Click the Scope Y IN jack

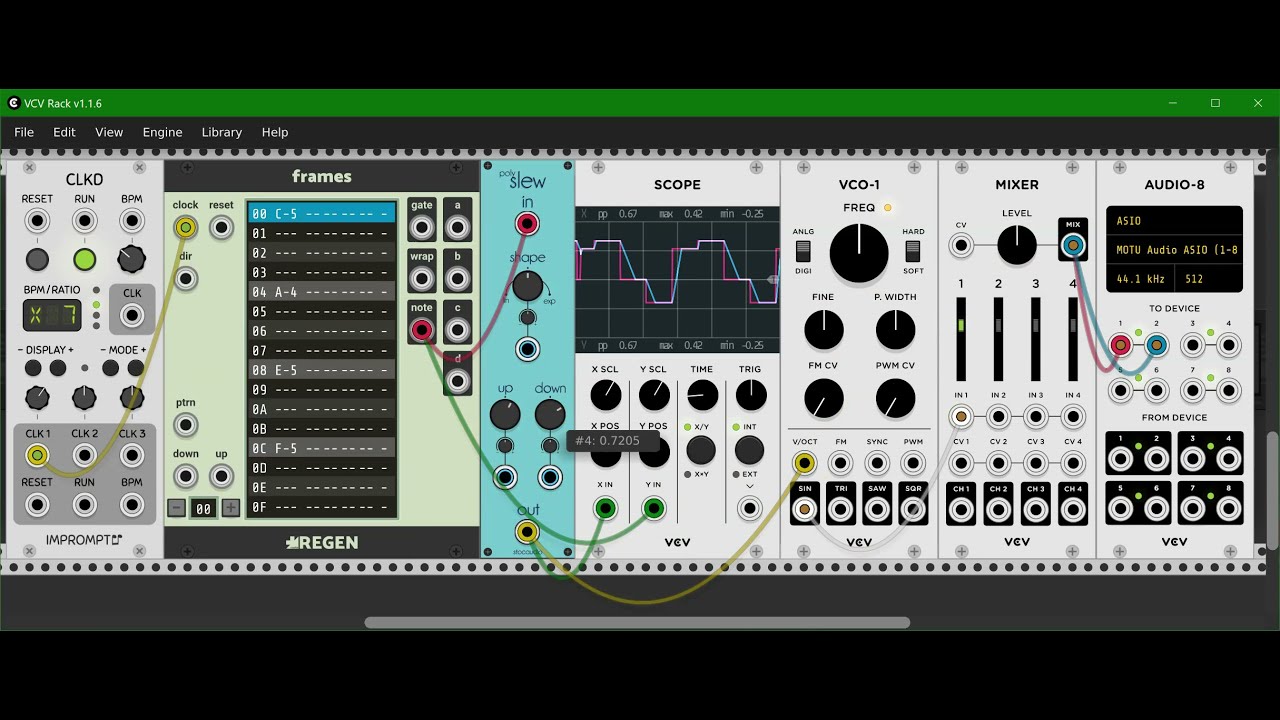point(653,509)
